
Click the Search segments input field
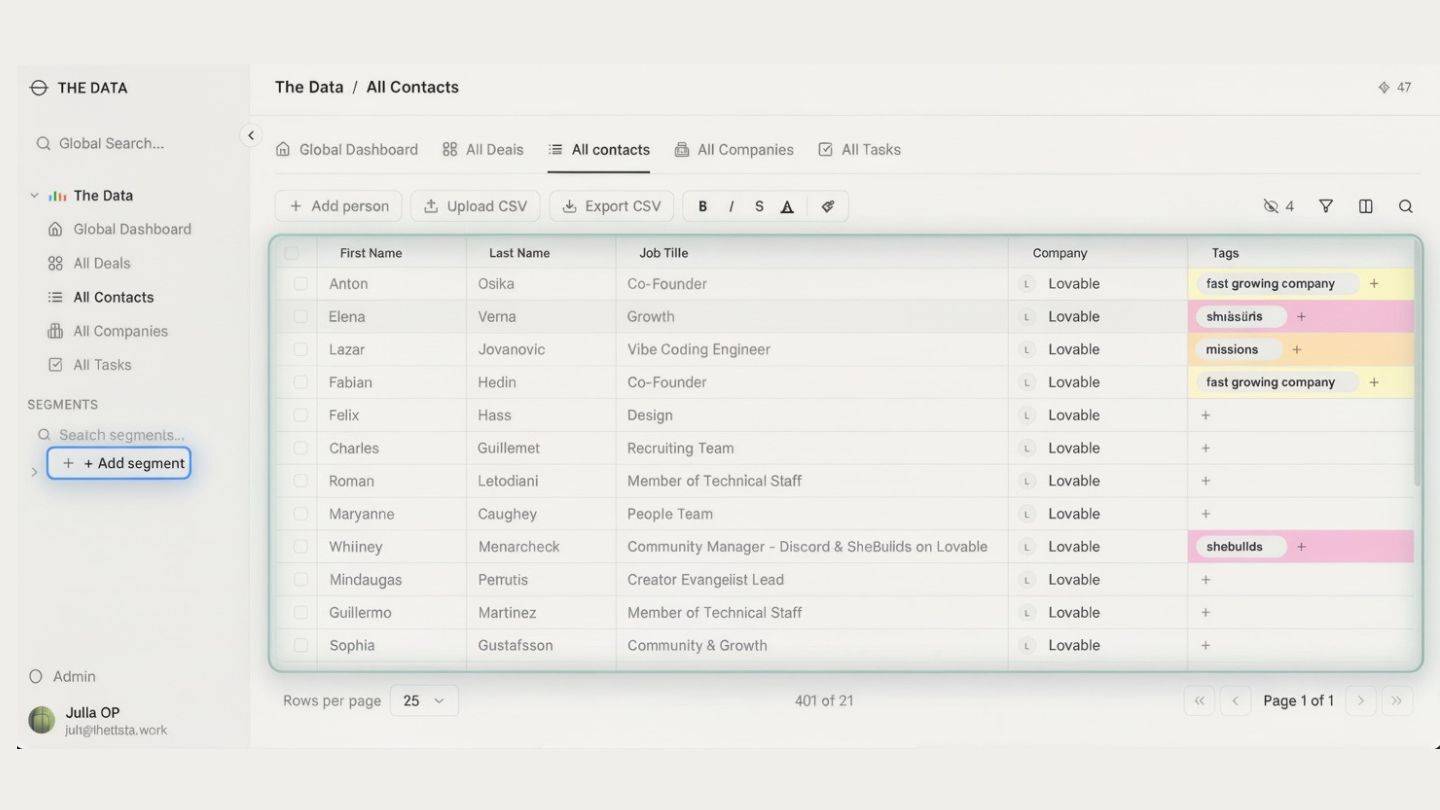tap(120, 434)
